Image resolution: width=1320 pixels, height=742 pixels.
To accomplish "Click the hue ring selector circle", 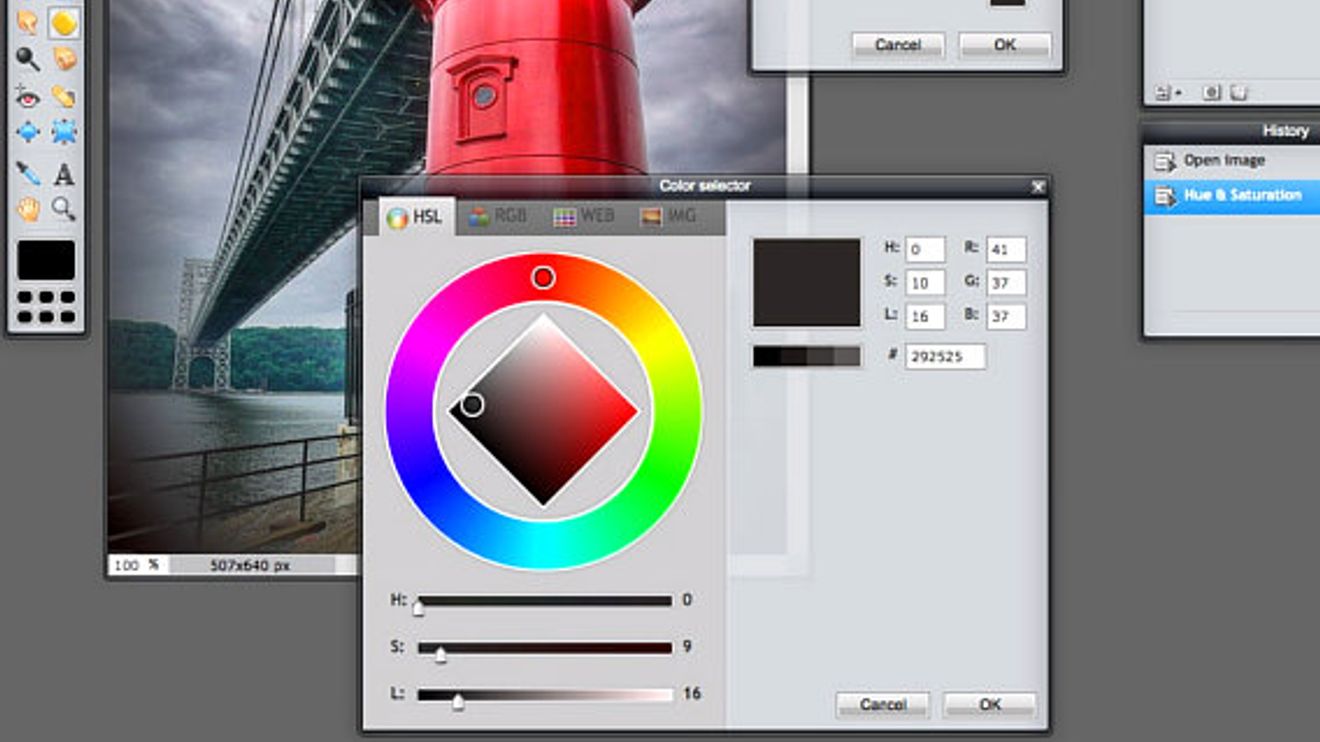I will click(543, 277).
